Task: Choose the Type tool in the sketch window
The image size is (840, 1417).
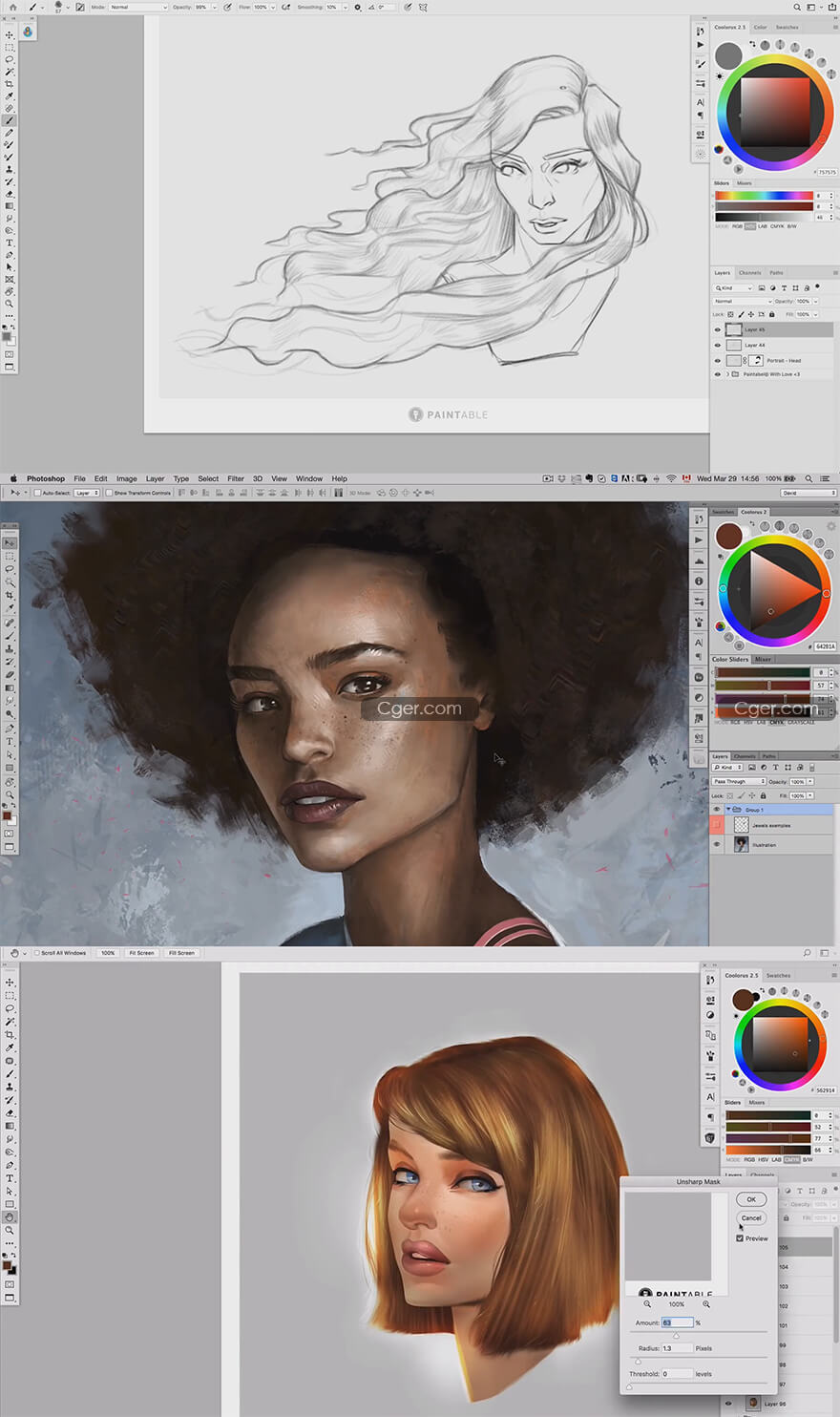Action: point(10,243)
